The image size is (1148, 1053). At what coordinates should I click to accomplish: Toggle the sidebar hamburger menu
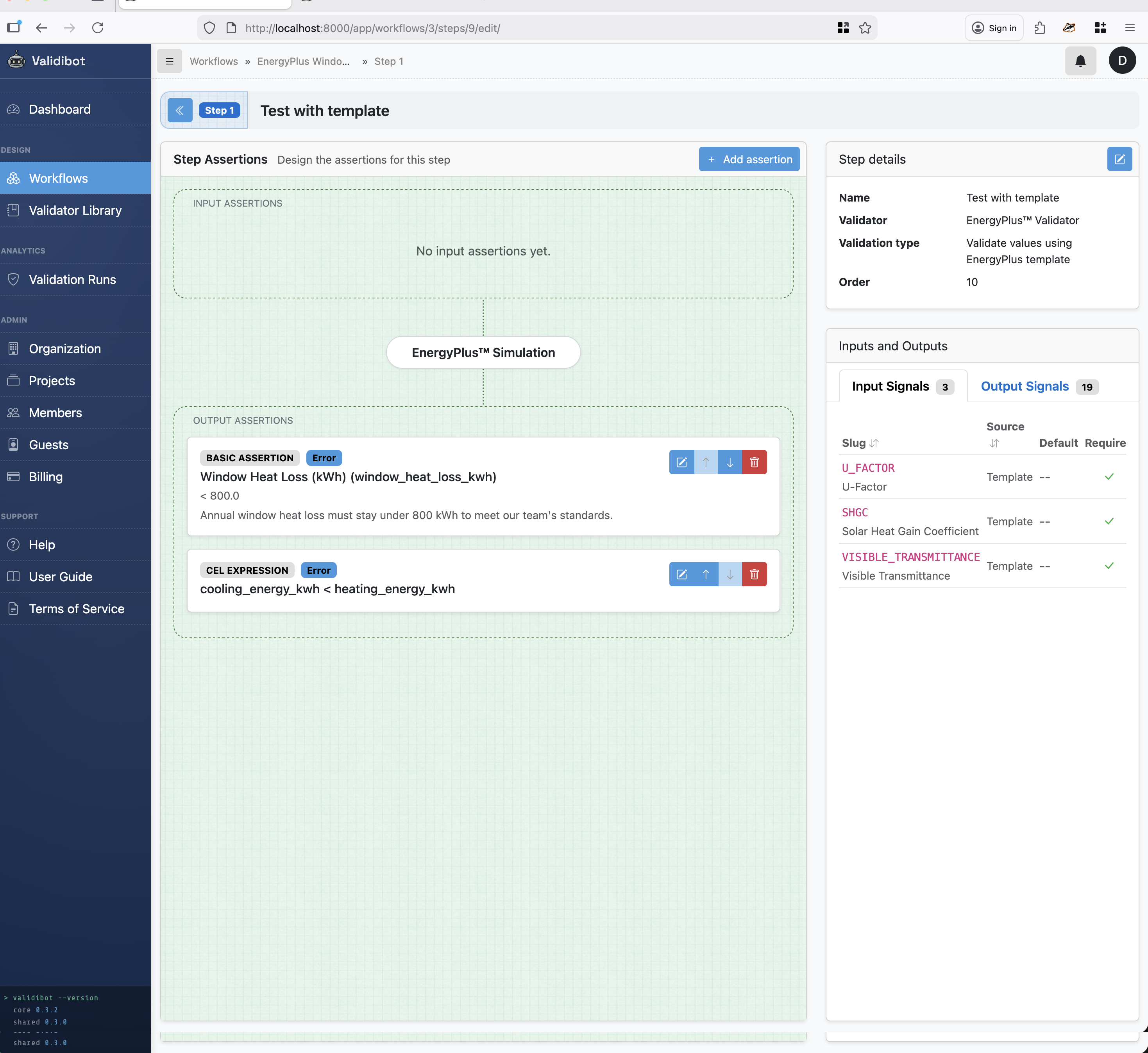click(169, 61)
